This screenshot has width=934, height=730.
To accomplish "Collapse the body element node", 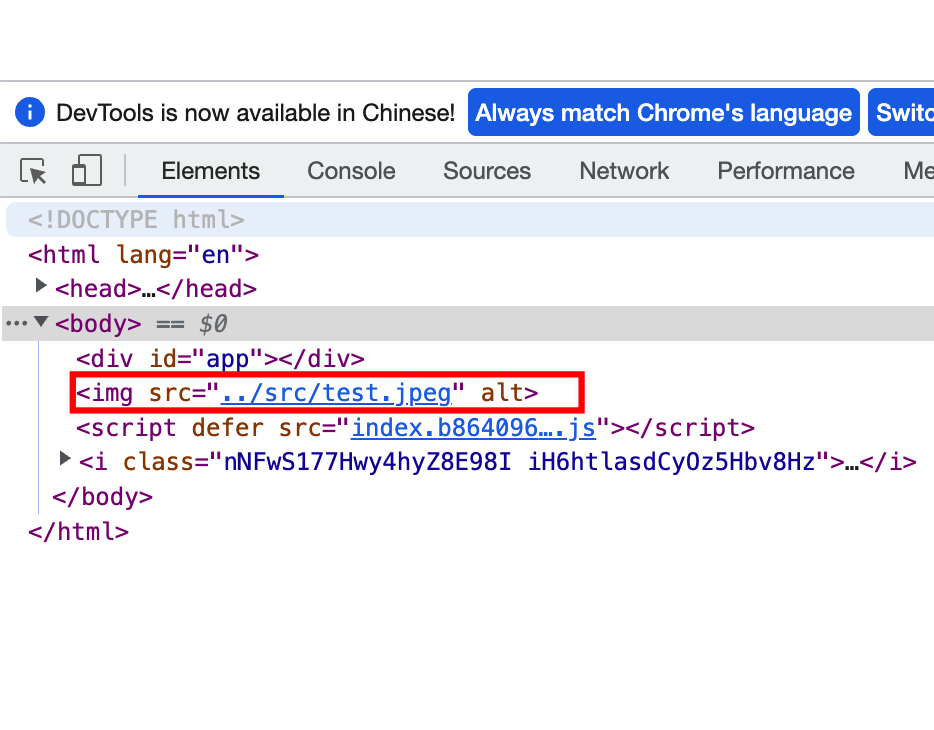I will pyautogui.click(x=41, y=322).
